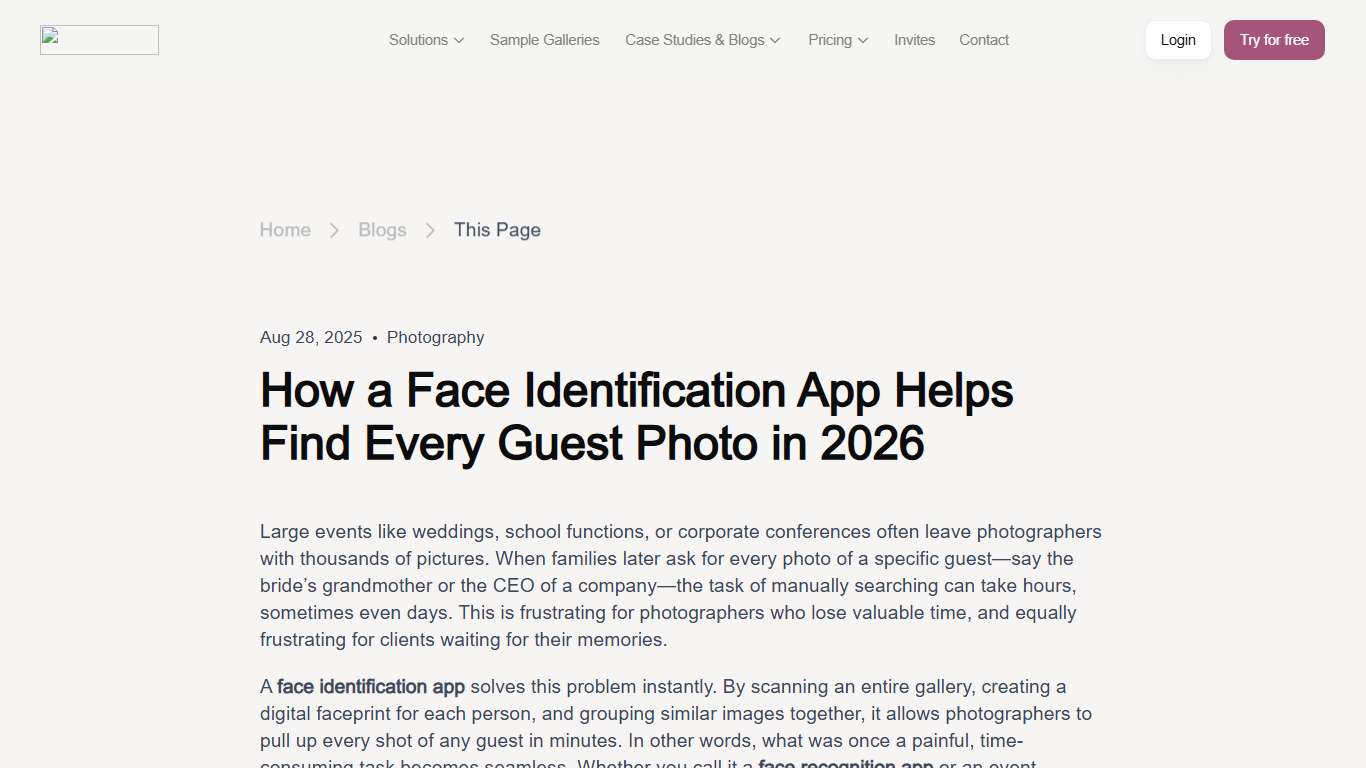Click the face identification app link
Image resolution: width=1366 pixels, height=768 pixels.
point(371,687)
